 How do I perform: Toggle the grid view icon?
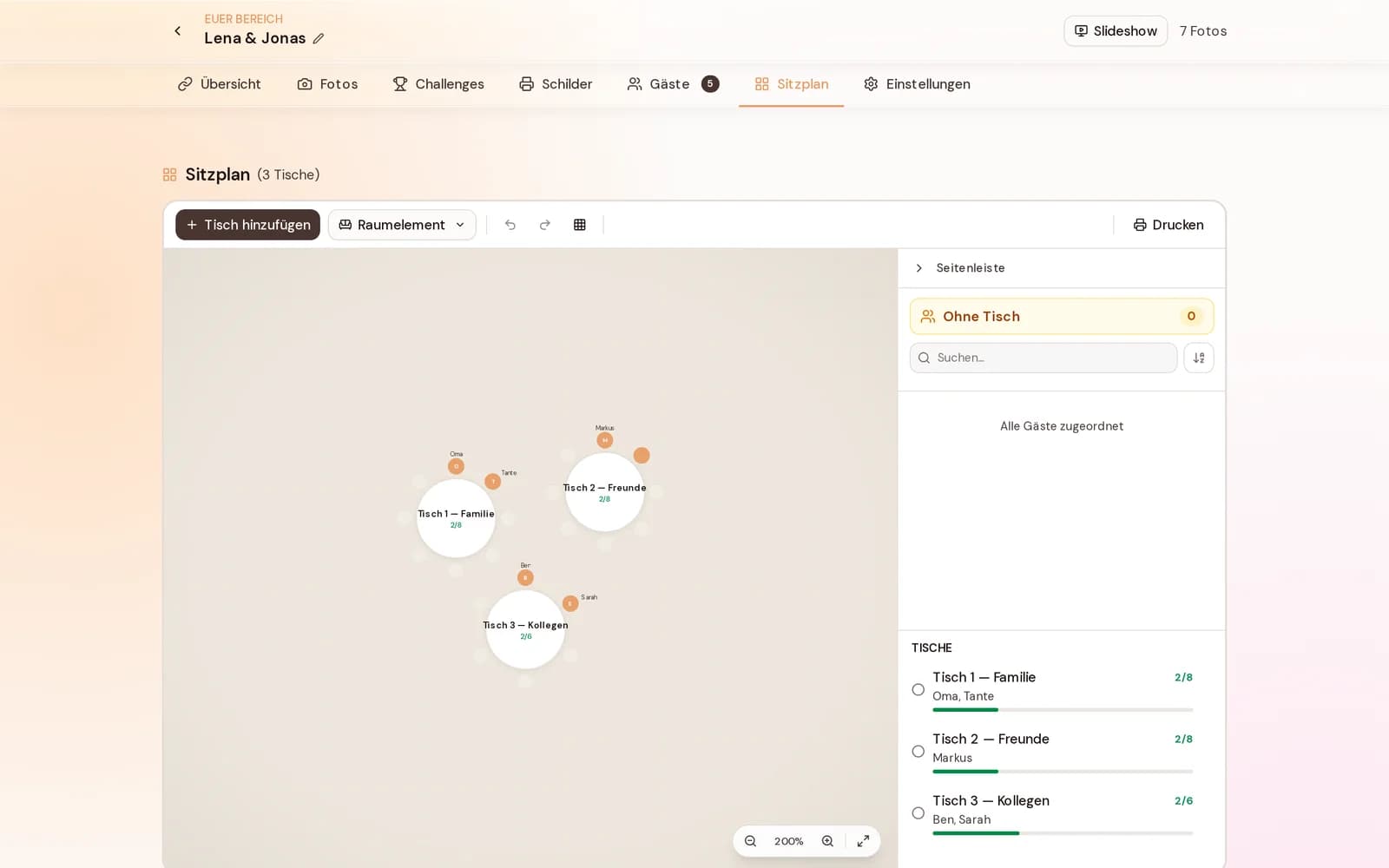[x=580, y=225]
